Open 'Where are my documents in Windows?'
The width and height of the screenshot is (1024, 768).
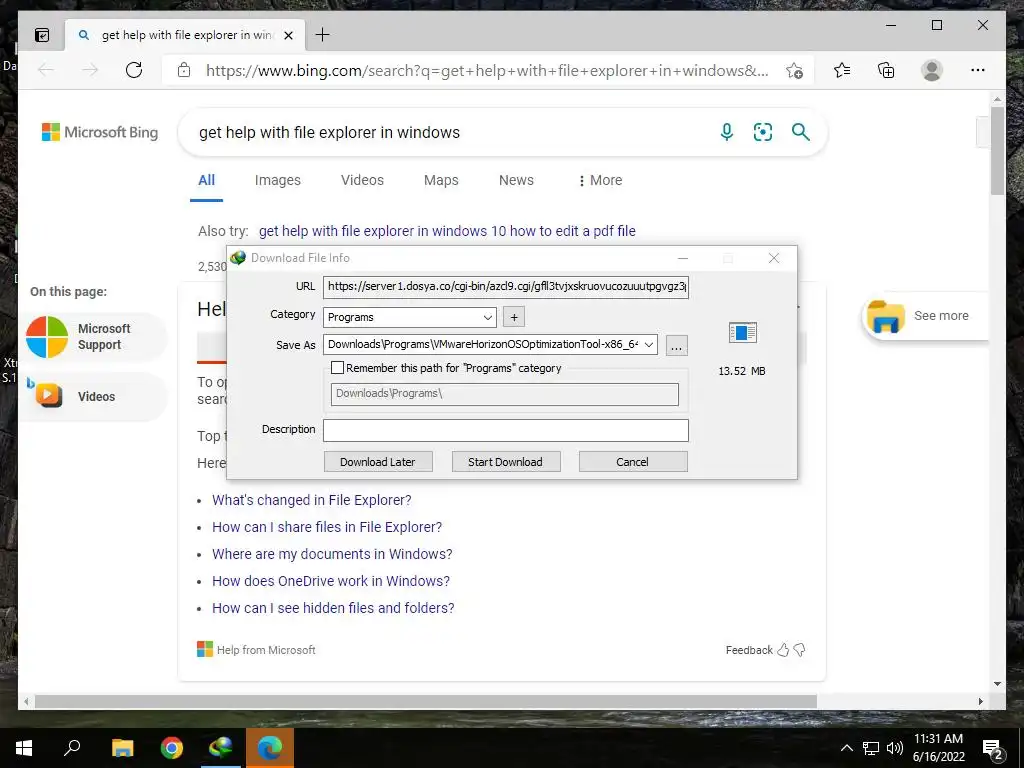(x=332, y=554)
